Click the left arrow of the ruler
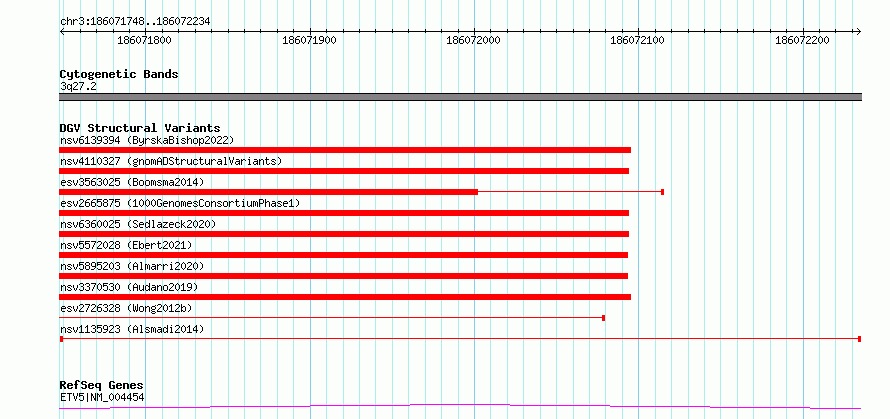 62,31
